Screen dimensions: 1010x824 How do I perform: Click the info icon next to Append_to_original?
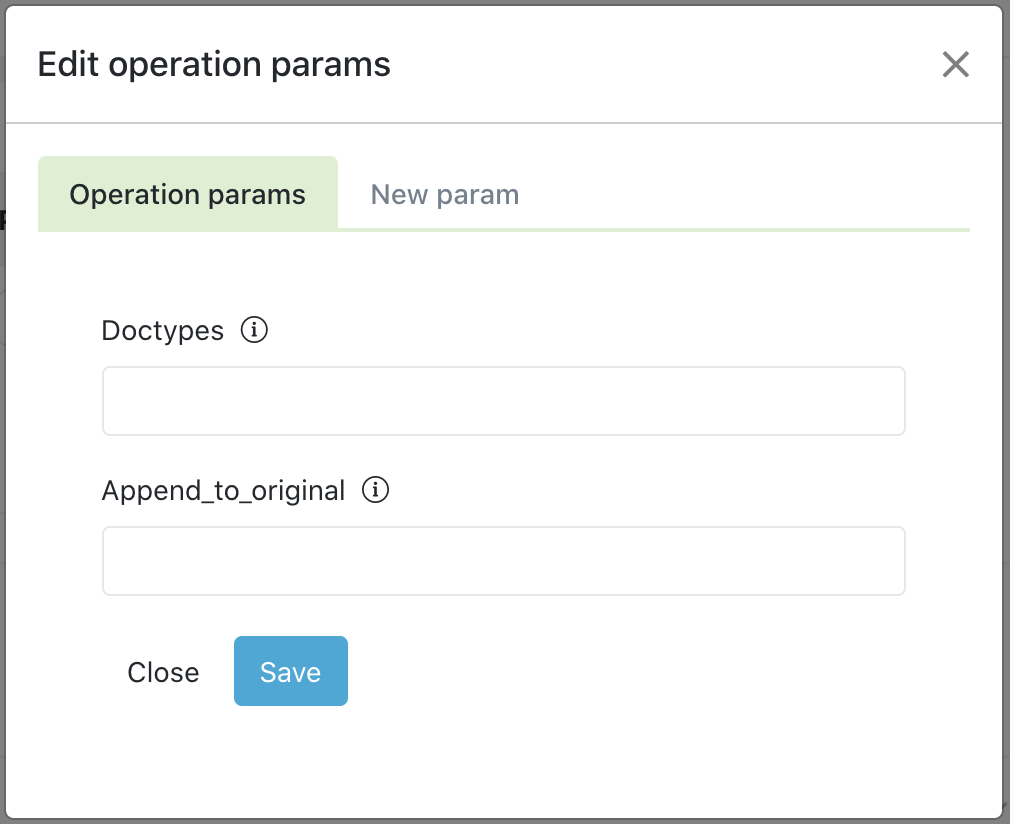pyautogui.click(x=375, y=490)
